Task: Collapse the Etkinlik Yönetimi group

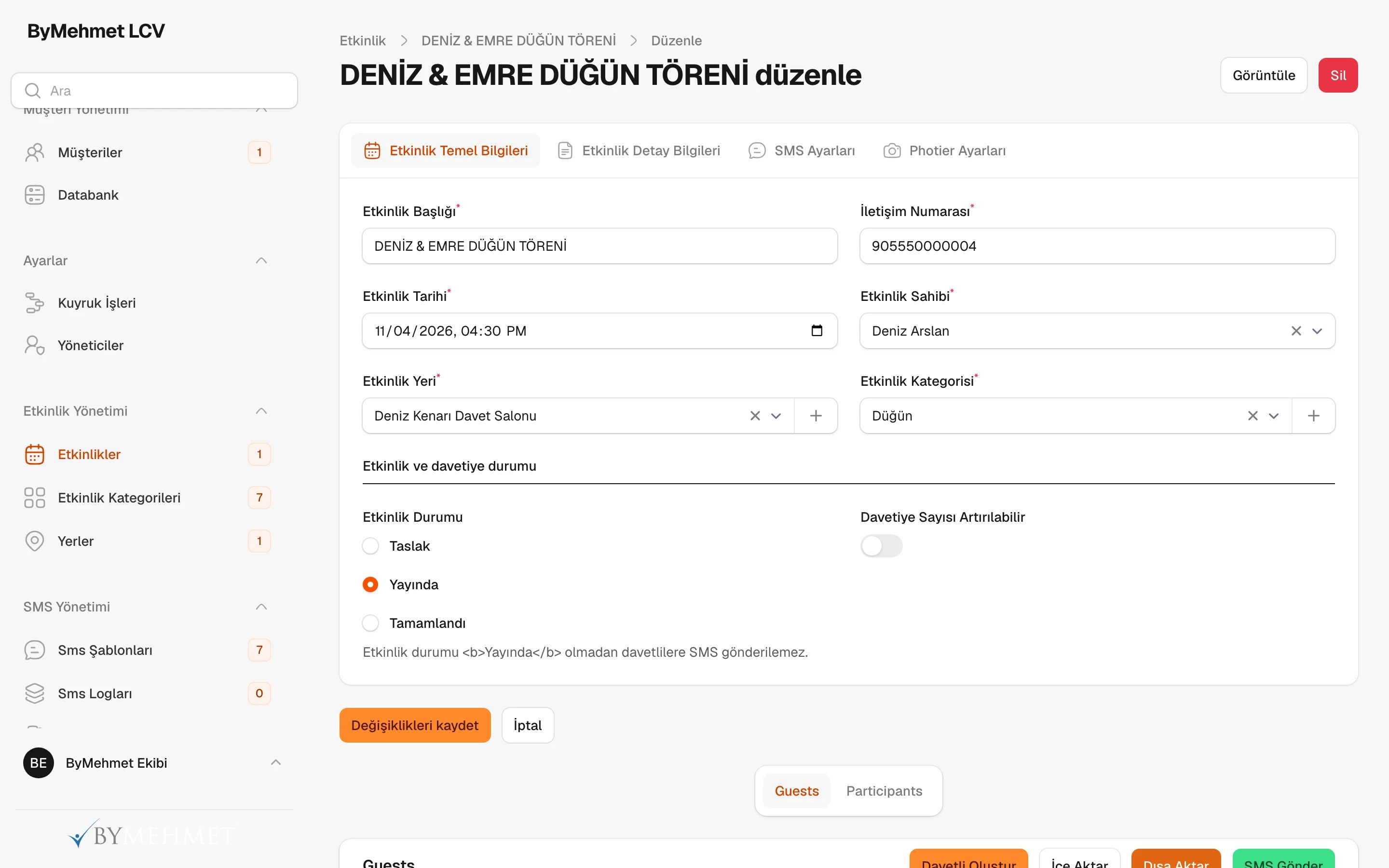Action: point(261,411)
